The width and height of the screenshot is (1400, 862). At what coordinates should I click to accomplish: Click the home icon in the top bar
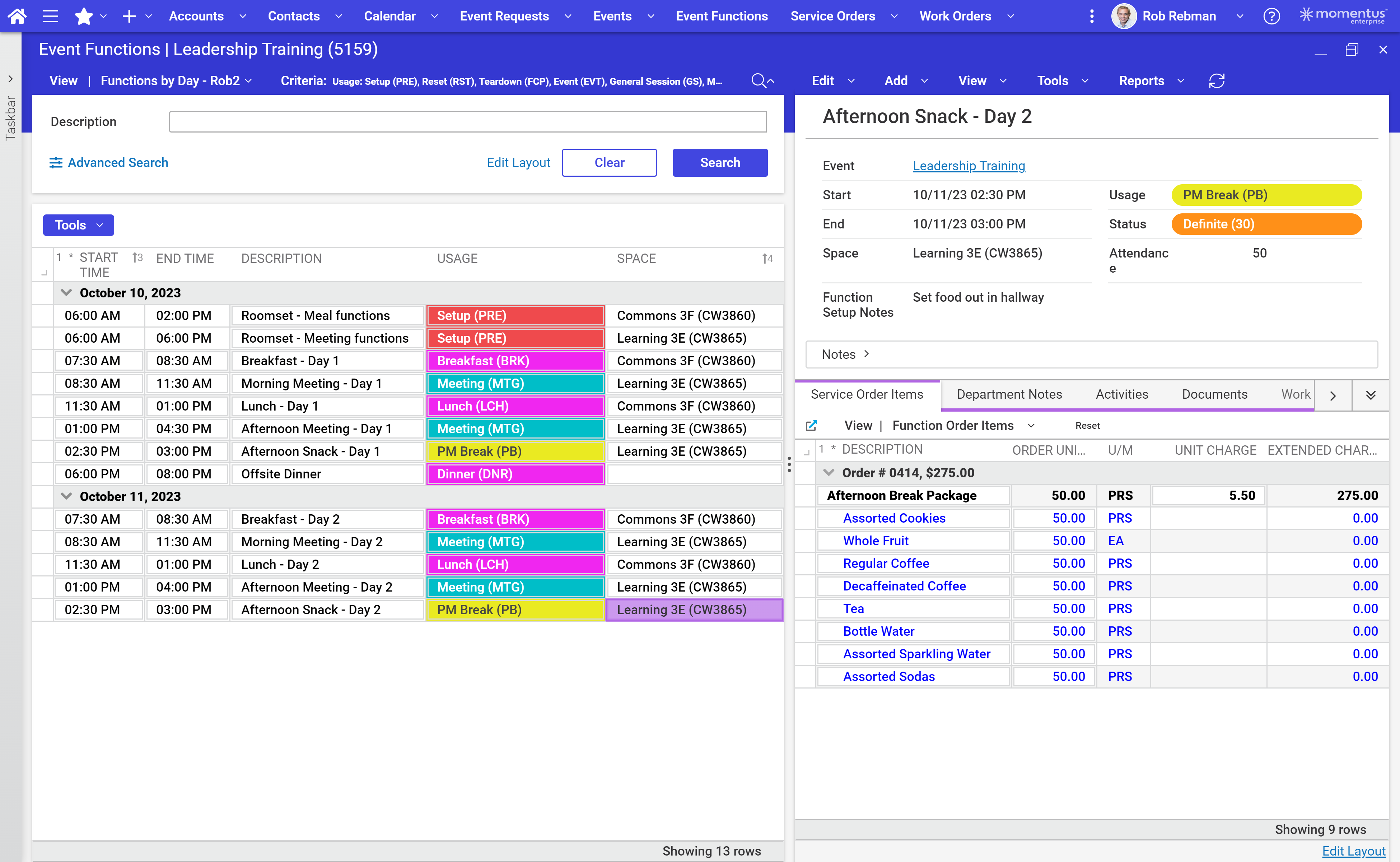pyautogui.click(x=17, y=16)
